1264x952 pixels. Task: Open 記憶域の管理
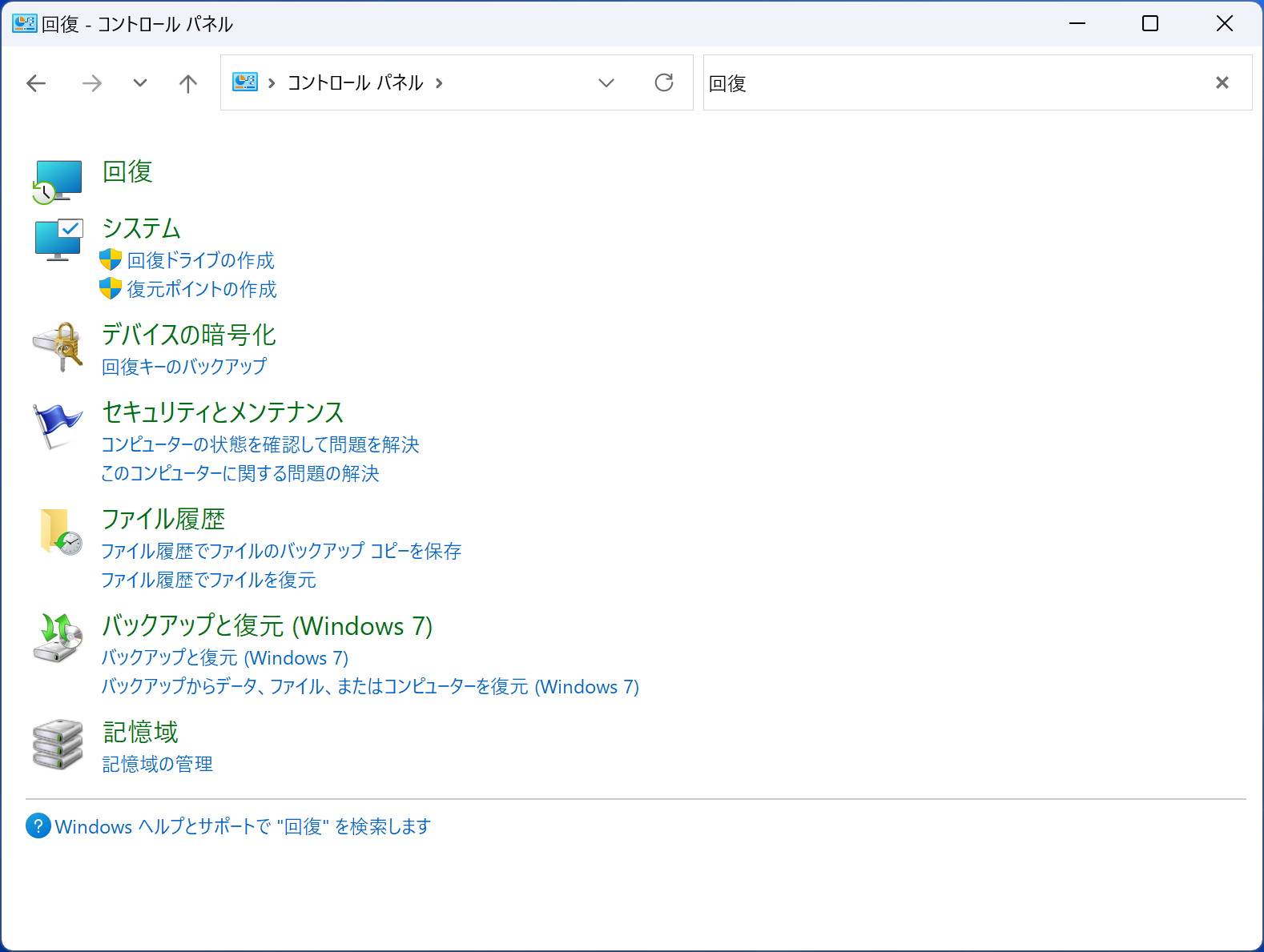pos(158,764)
